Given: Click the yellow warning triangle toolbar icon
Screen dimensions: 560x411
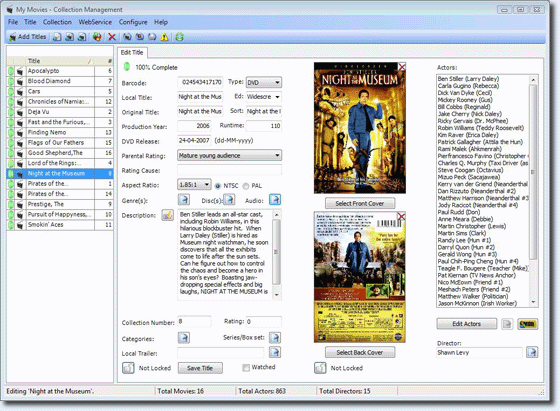Looking at the screenshot, I should (164, 37).
